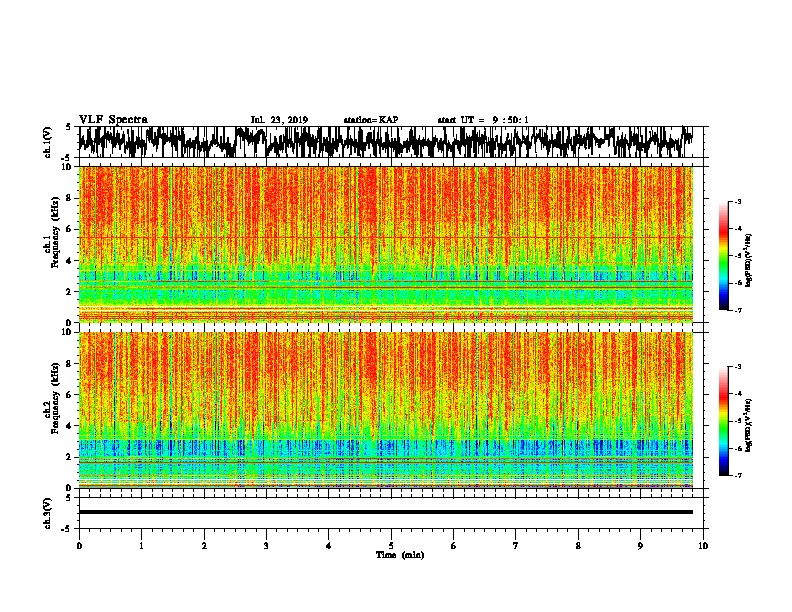The height and width of the screenshot is (612, 792).
Task: Click the time axis tick label "7"
Action: click(x=516, y=546)
